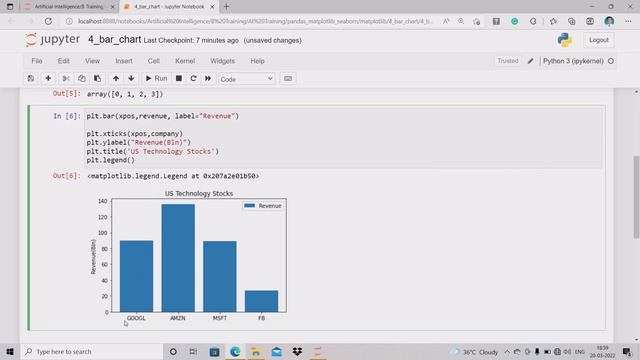Open the weather 36°C Cloudy widget
Image resolution: width=640 pixels, height=360 pixels.
pyautogui.click(x=475, y=352)
